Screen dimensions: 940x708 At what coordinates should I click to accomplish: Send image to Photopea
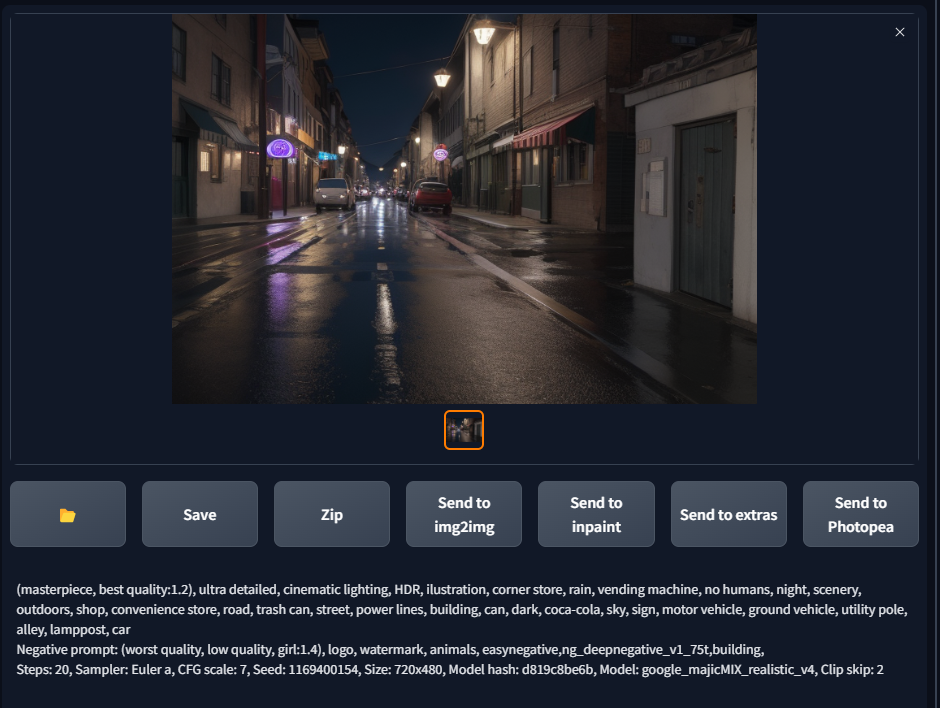tap(860, 514)
